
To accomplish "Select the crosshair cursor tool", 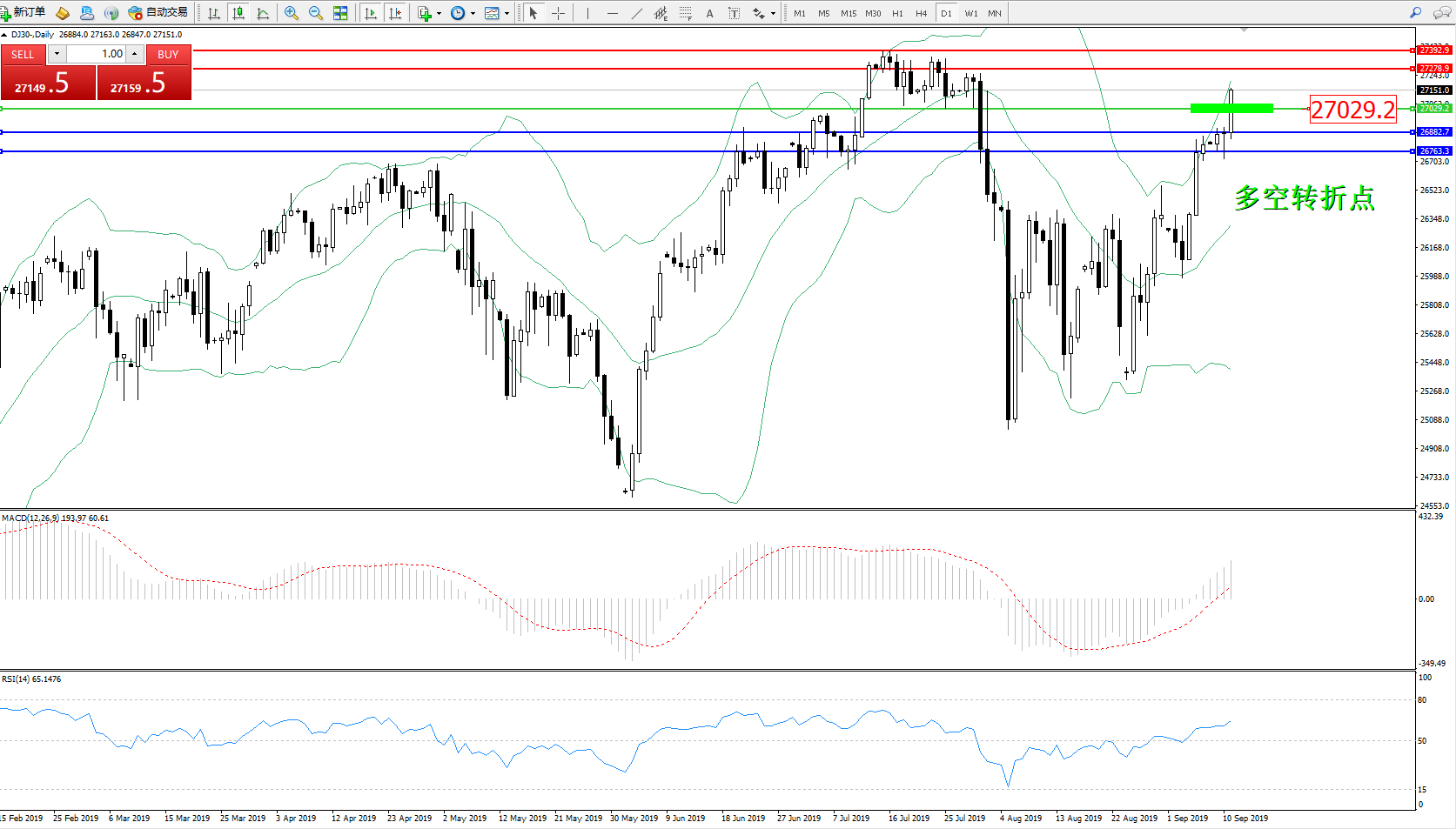I will pos(559,13).
